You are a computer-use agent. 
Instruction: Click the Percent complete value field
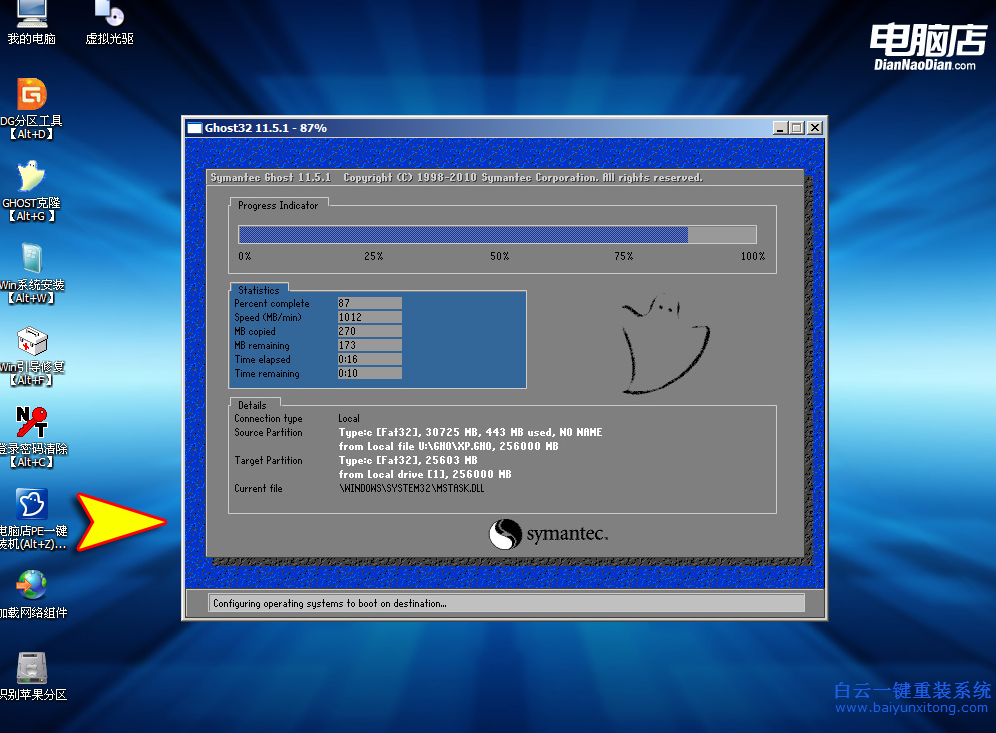tap(369, 303)
